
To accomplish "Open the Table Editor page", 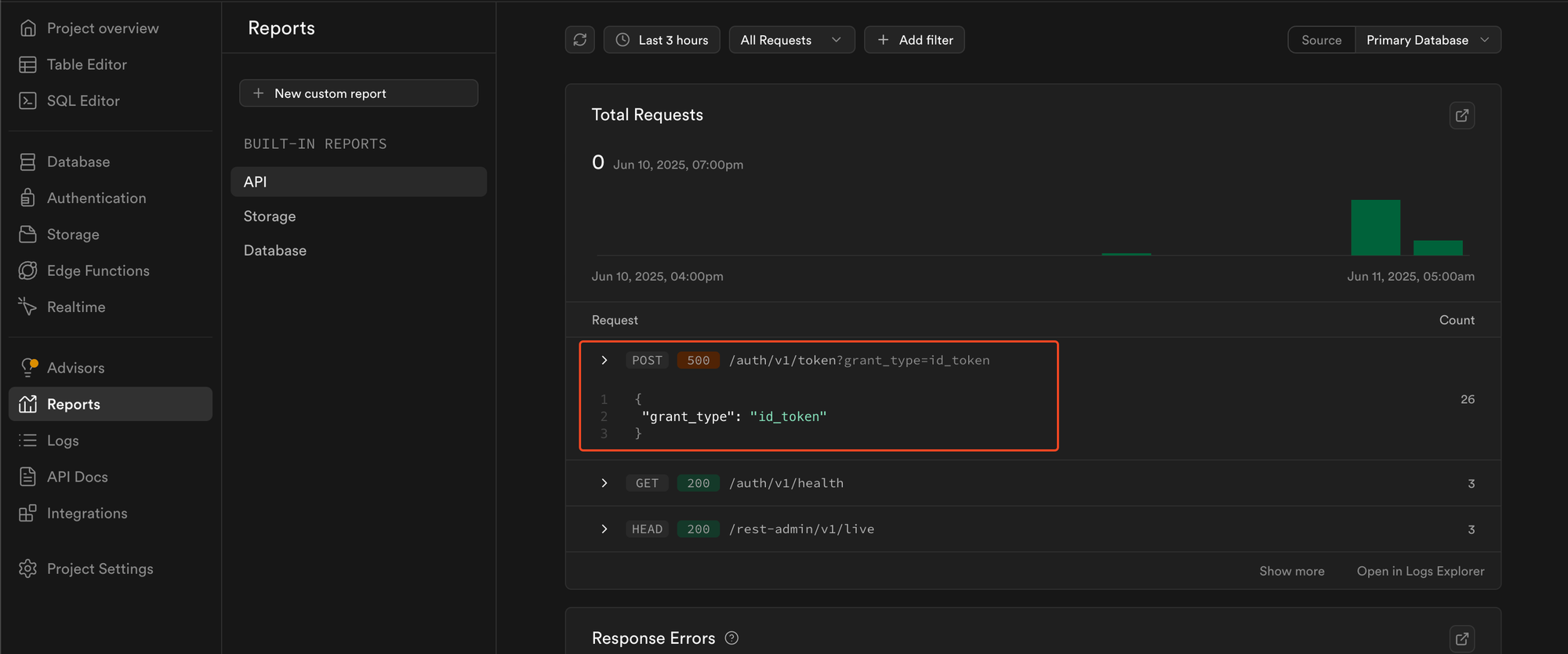I will tap(86, 64).
